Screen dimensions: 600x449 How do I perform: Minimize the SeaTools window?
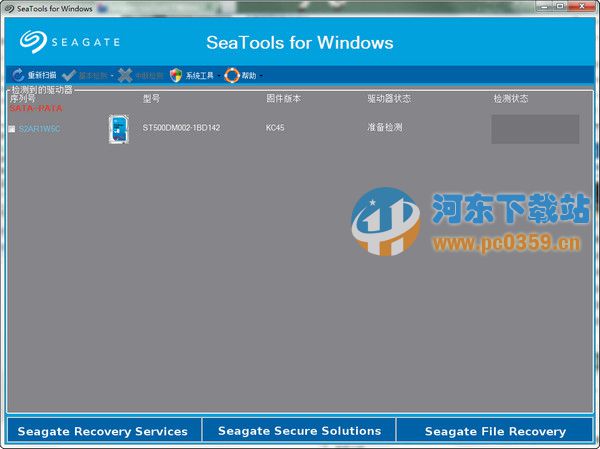[x=545, y=5]
